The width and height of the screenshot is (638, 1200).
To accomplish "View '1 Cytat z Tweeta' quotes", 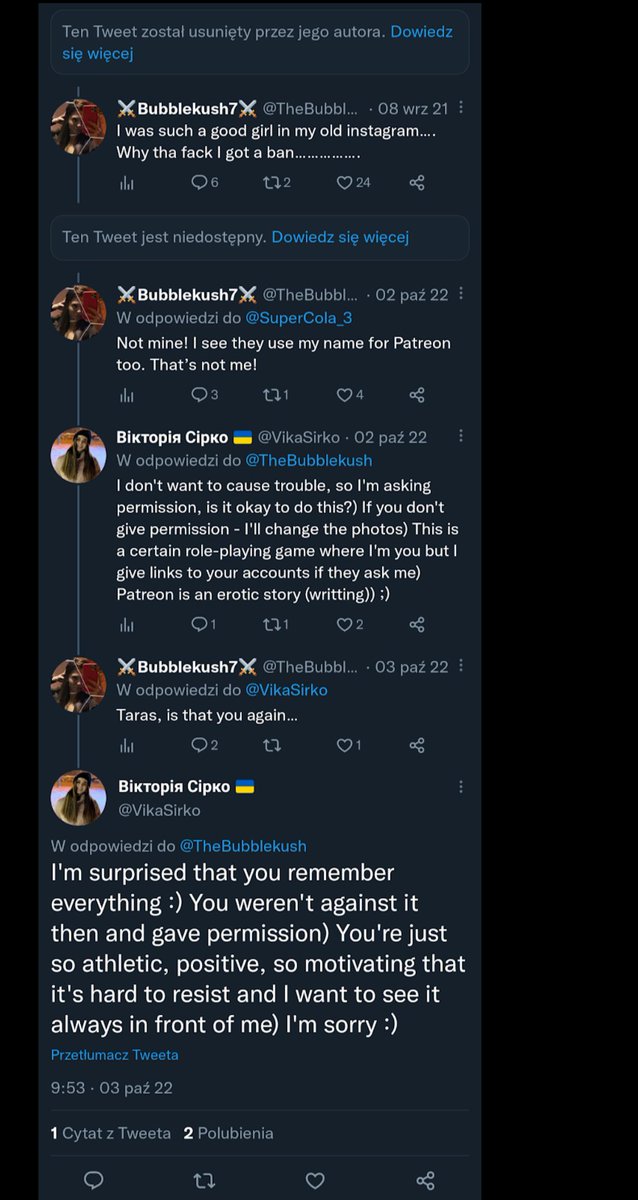I will [x=111, y=1133].
